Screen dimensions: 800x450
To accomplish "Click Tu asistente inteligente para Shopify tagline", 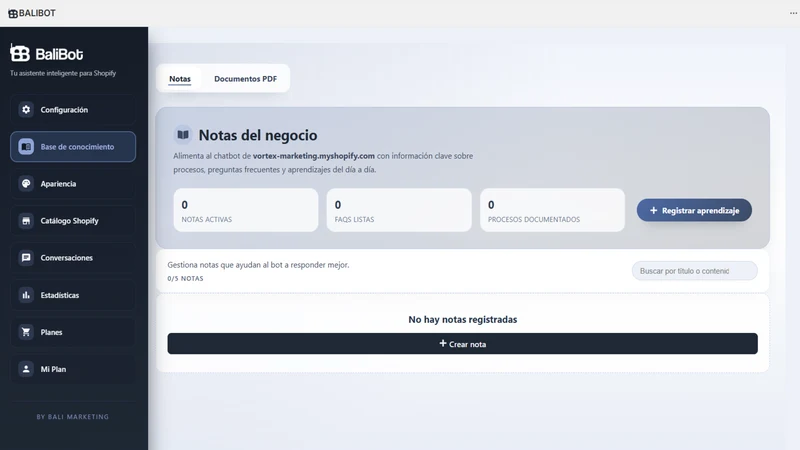I will coord(63,73).
